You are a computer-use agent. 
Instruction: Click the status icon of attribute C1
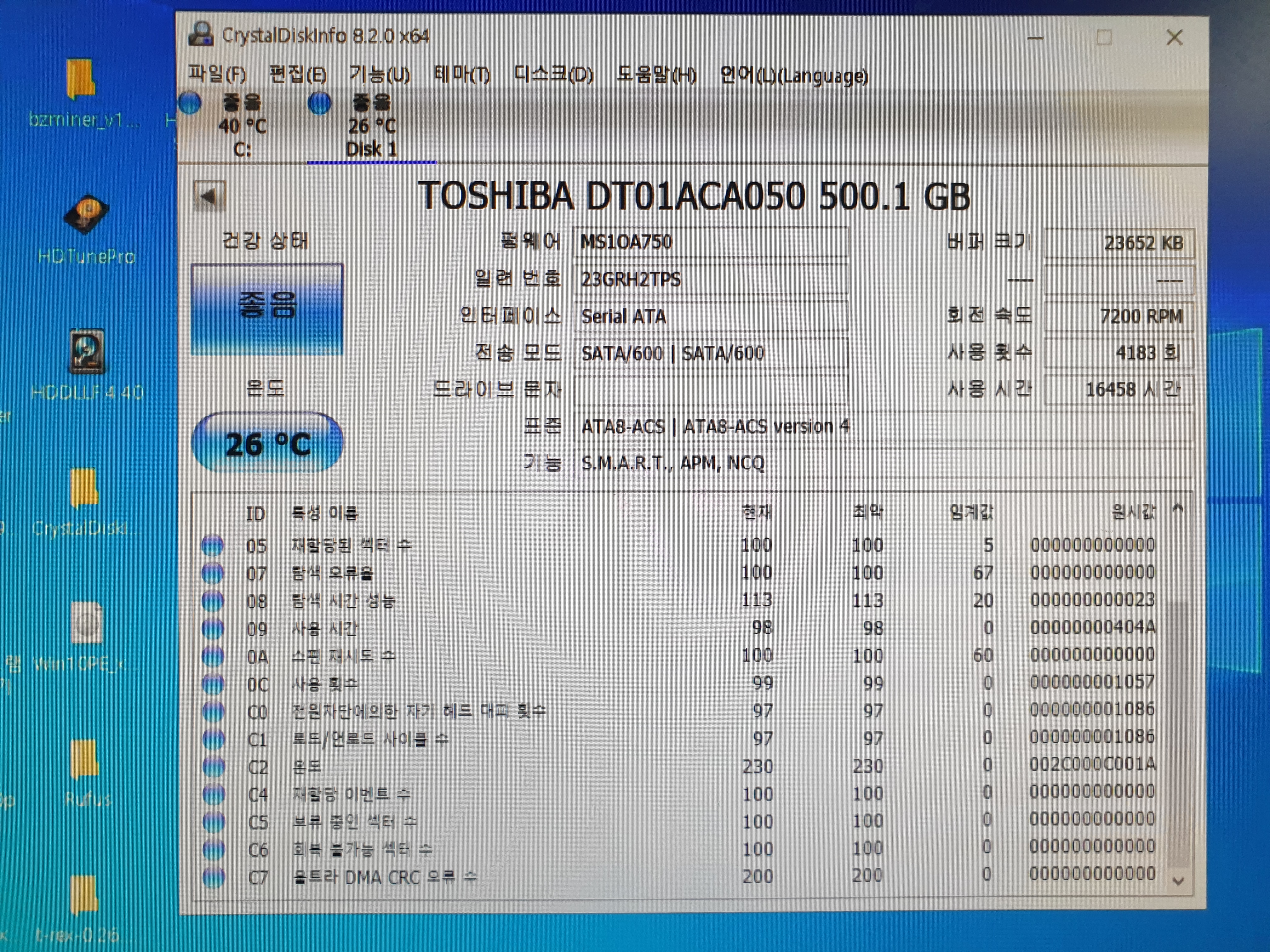point(213,739)
